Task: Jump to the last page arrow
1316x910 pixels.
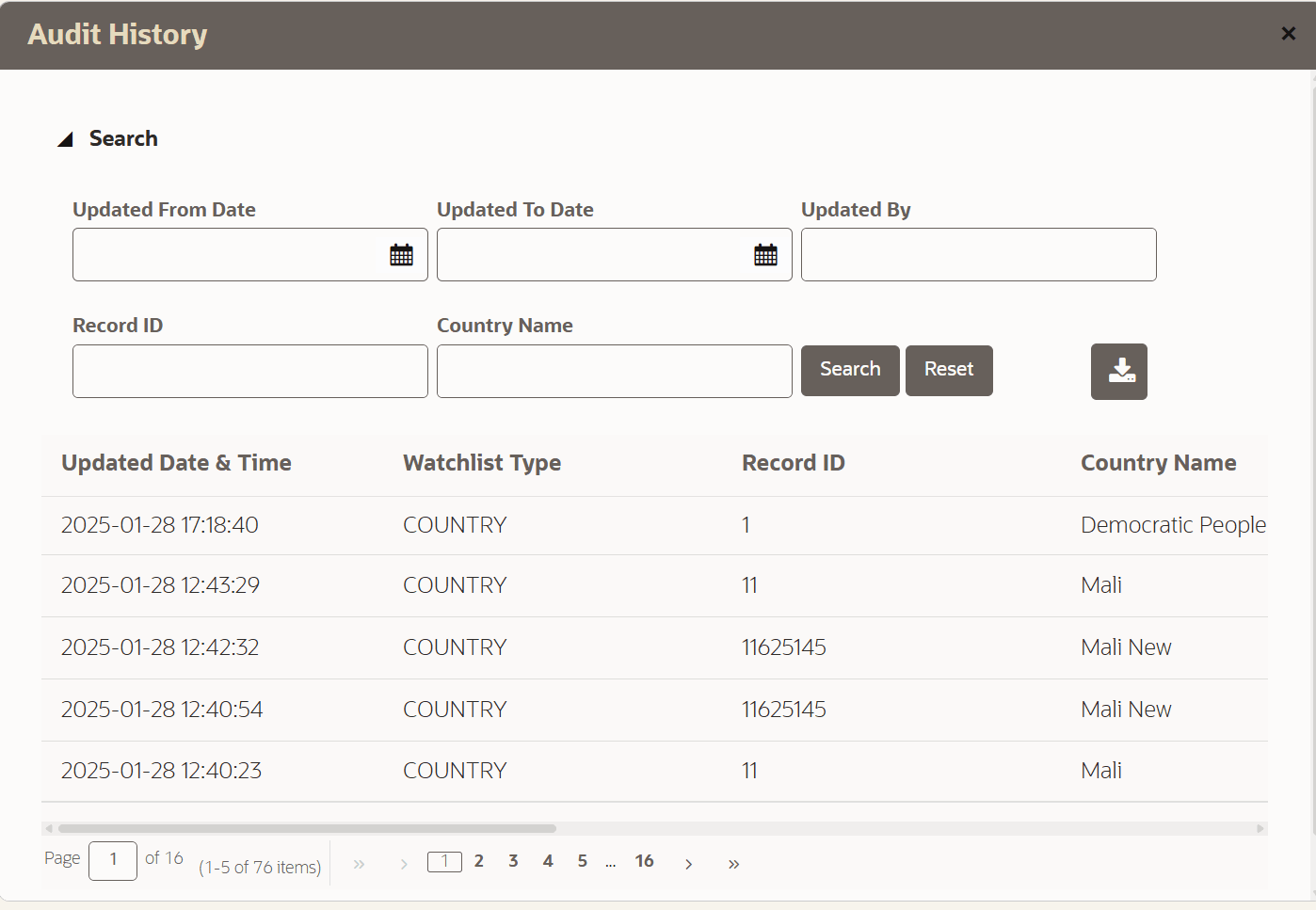Action: click(x=734, y=864)
